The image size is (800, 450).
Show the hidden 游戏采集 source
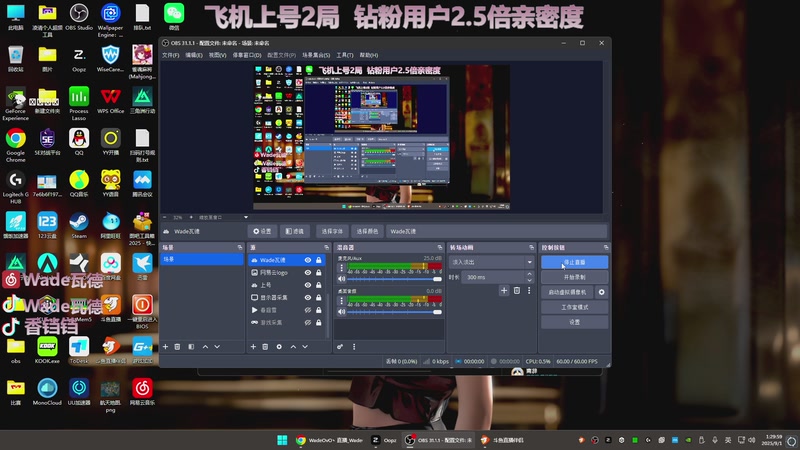308,322
